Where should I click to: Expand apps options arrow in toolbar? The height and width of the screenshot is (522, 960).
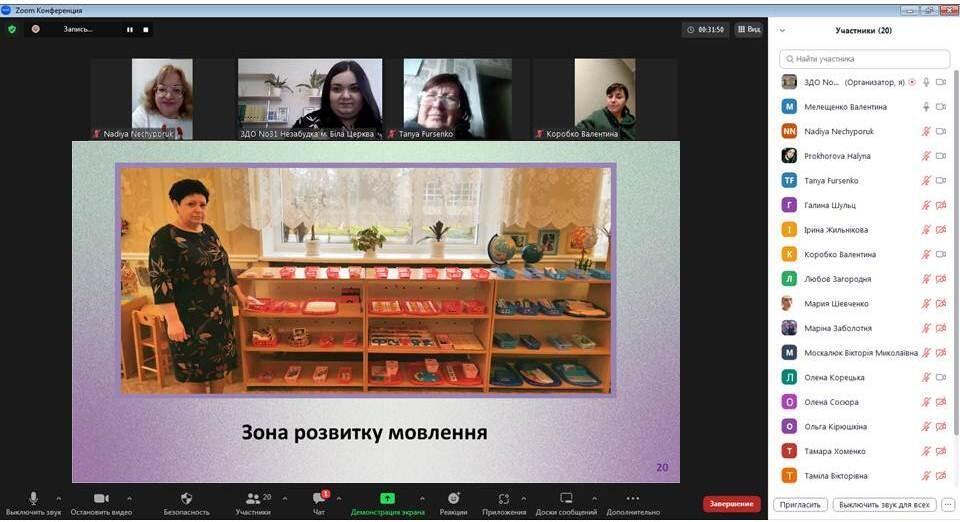[x=523, y=498]
